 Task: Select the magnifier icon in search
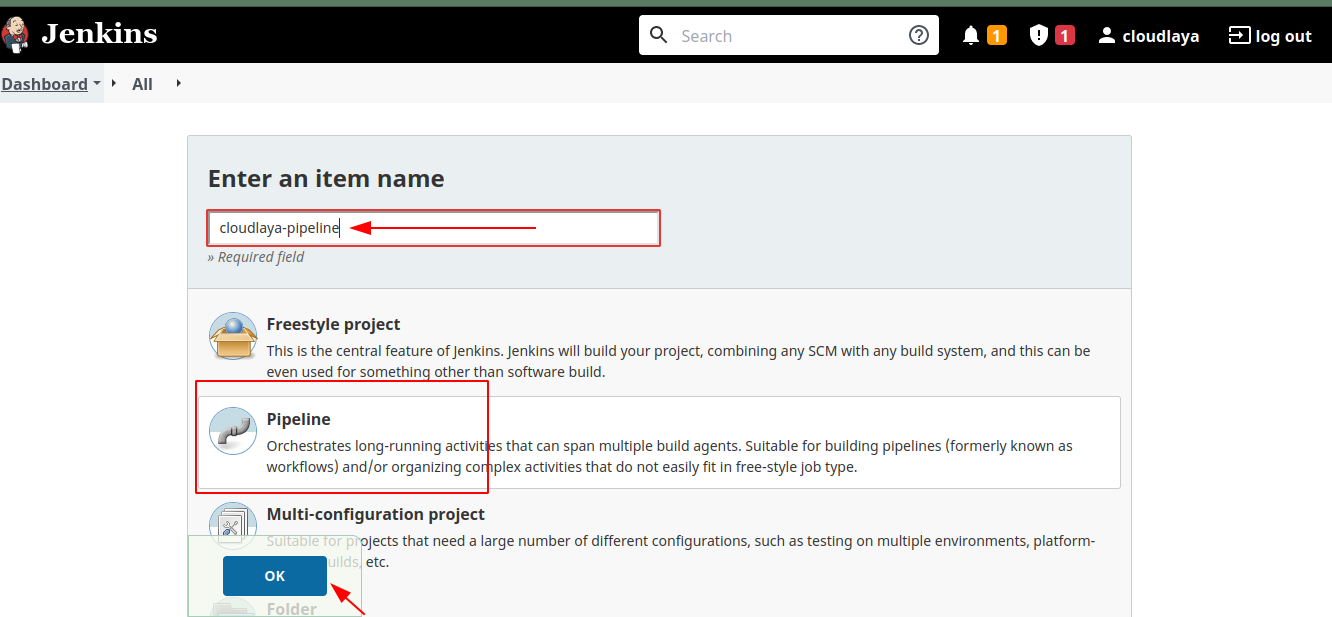click(x=658, y=35)
